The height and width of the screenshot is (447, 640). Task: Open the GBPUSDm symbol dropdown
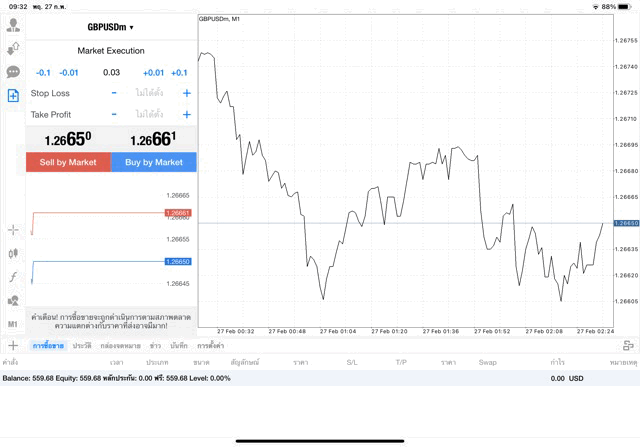coord(110,27)
